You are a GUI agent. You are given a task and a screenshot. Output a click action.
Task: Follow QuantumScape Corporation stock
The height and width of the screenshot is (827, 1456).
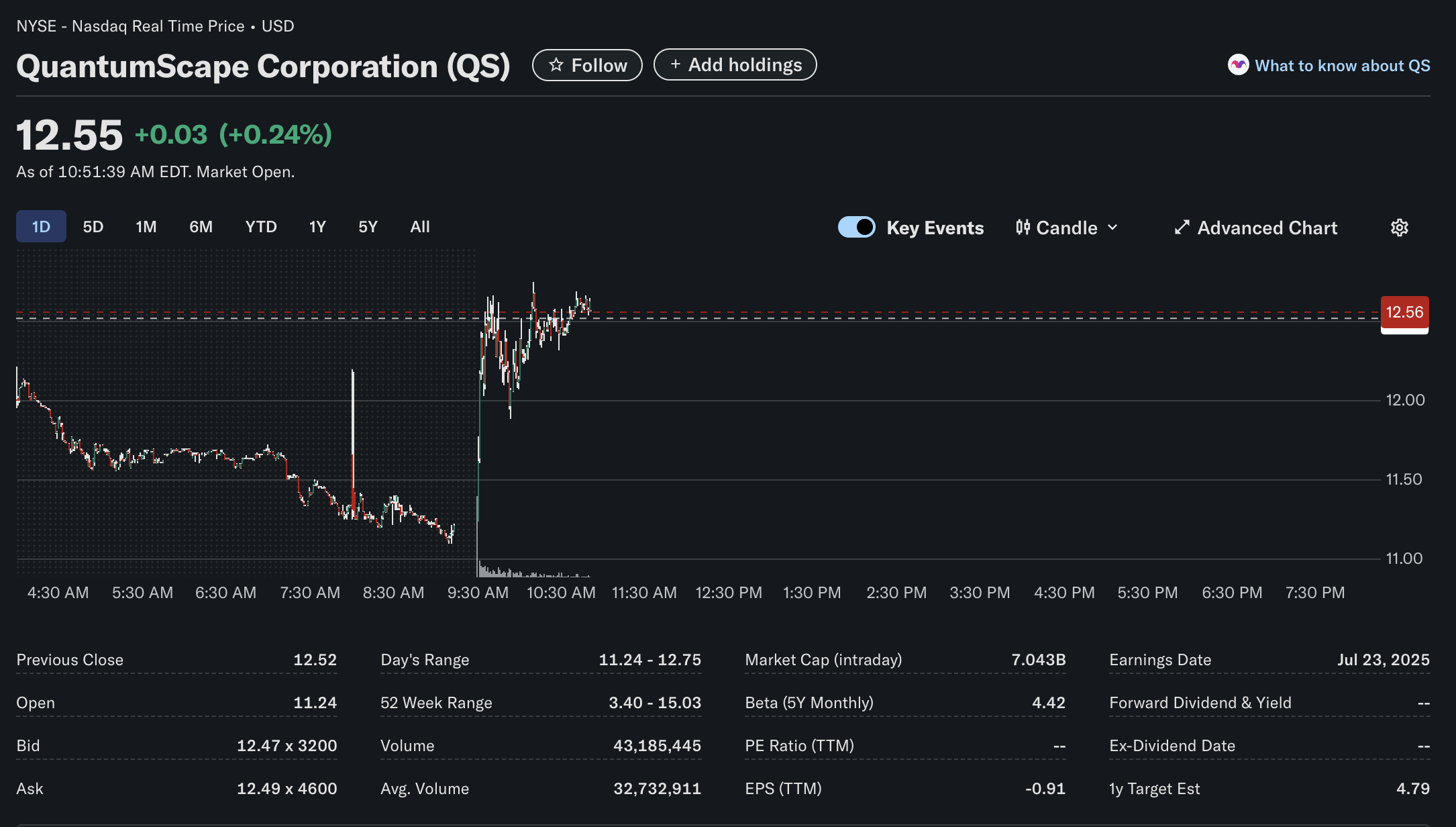587,65
